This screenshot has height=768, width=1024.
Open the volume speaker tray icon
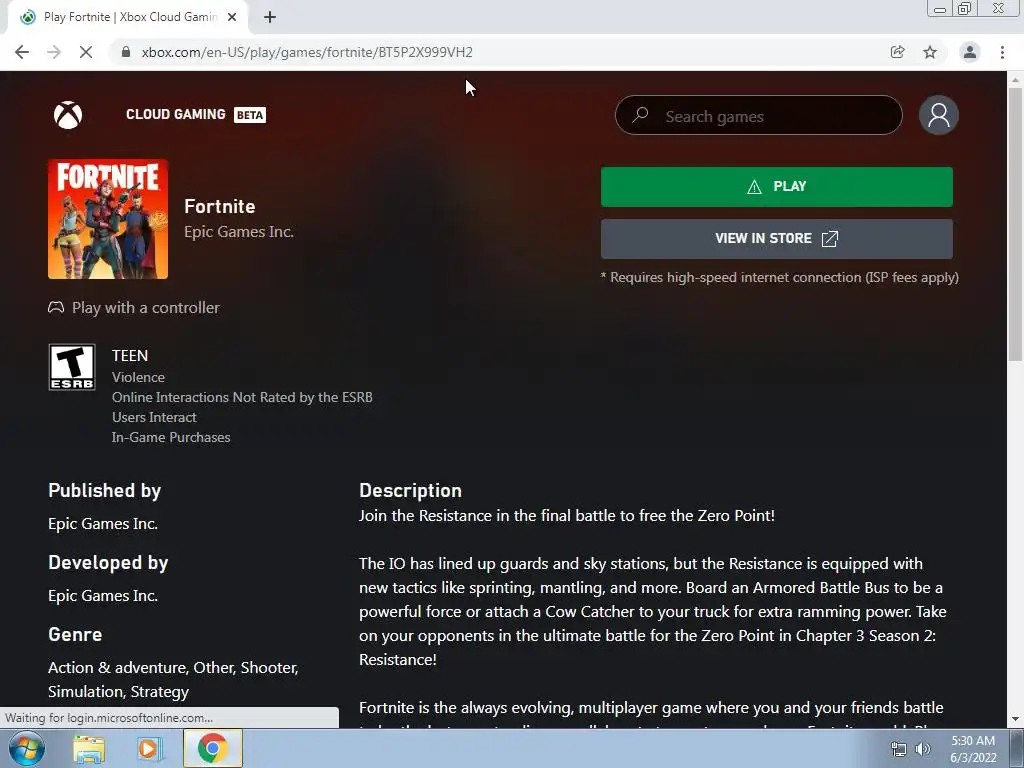pos(923,749)
